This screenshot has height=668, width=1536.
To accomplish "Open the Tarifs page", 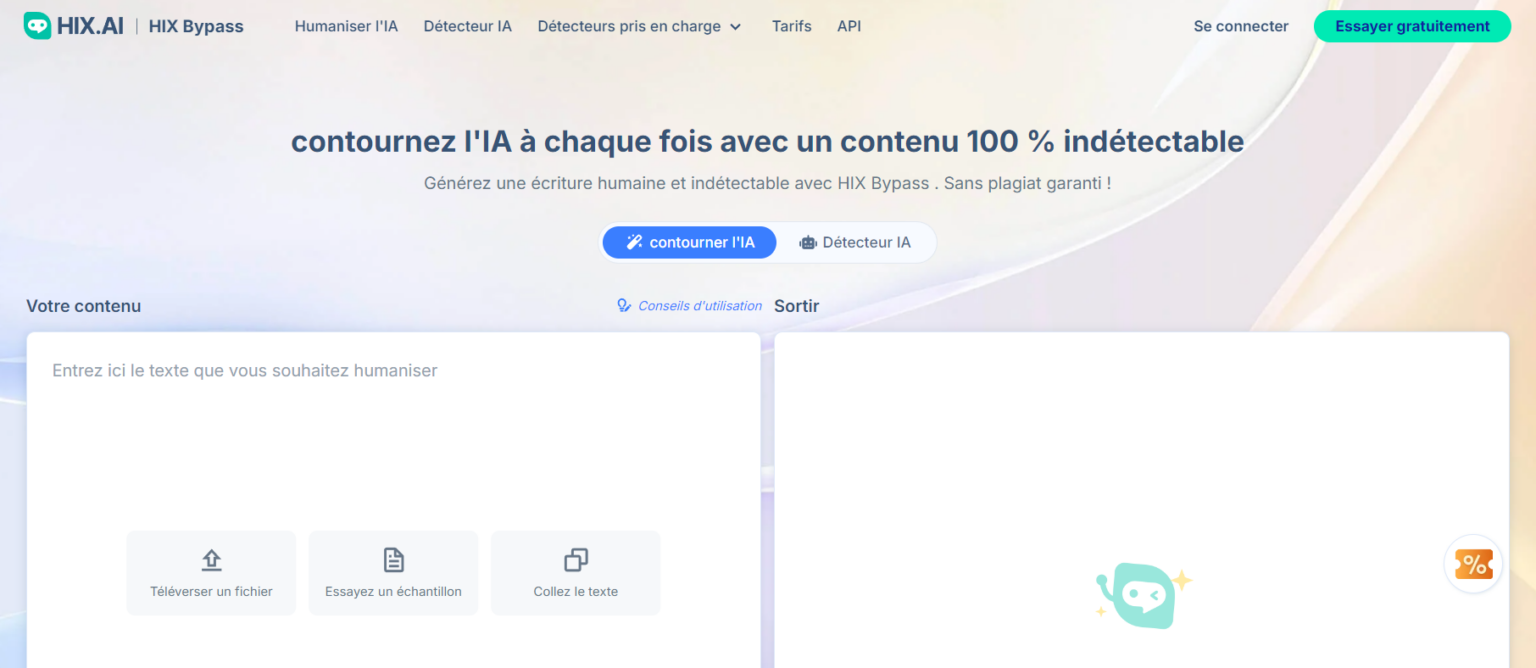I will pos(791,27).
